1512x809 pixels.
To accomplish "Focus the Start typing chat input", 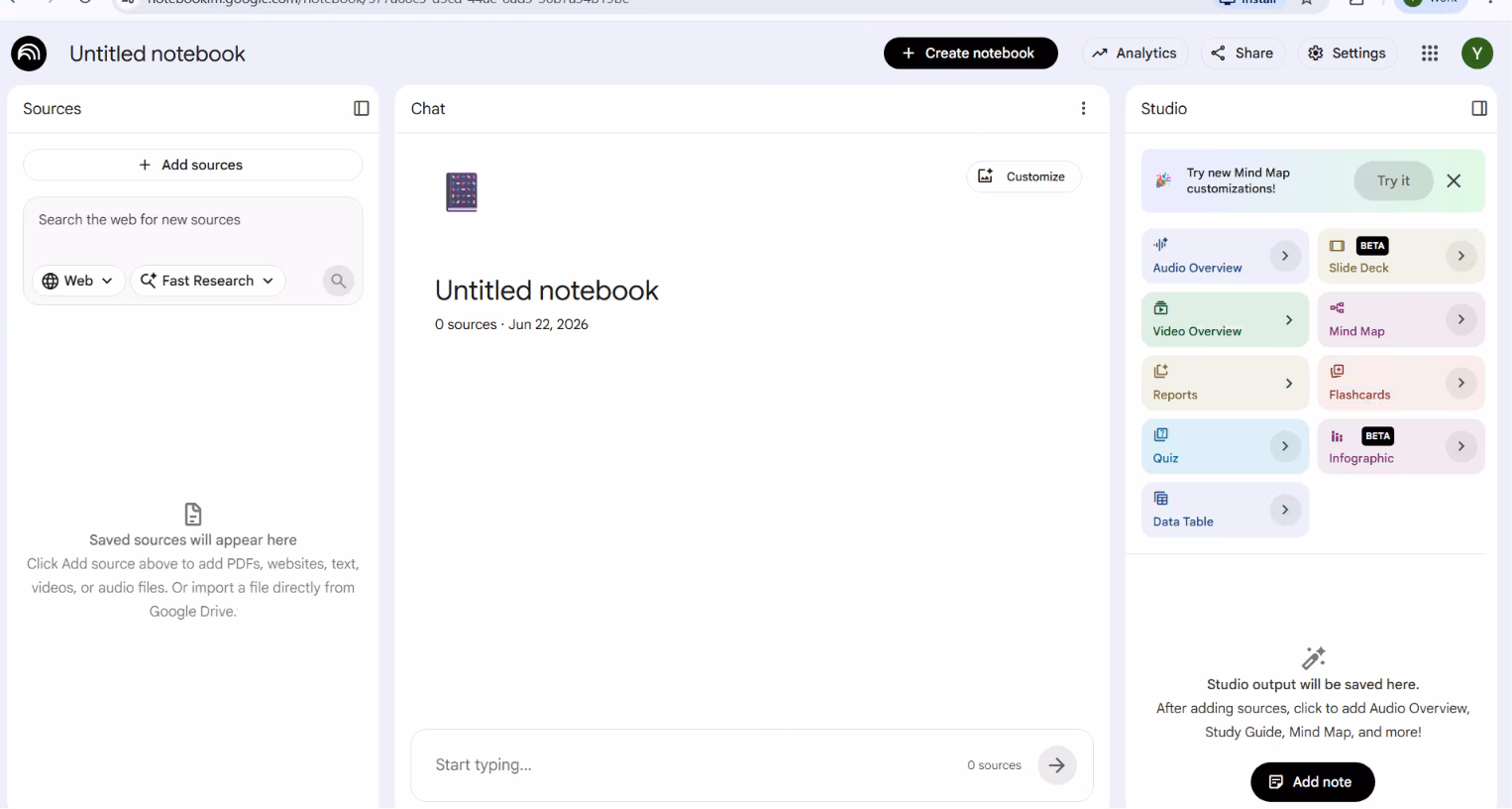I will pyautogui.click(x=694, y=765).
